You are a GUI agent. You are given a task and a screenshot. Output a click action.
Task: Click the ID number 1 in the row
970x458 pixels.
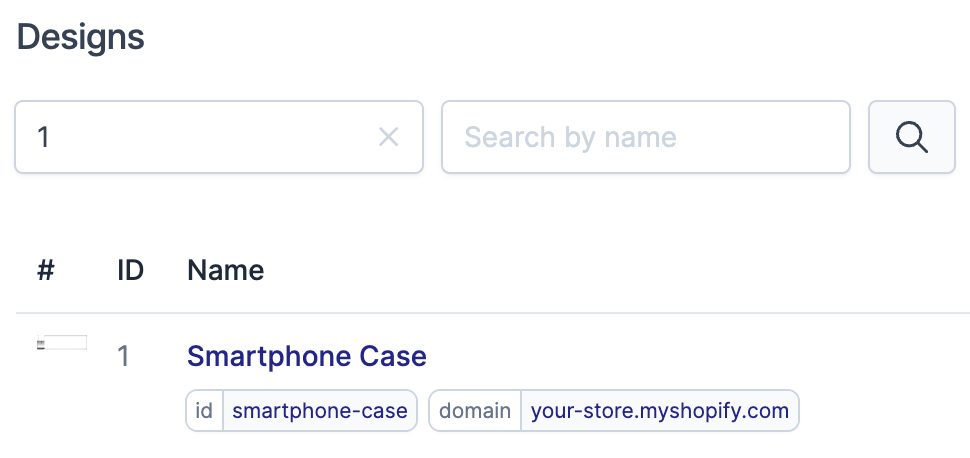click(124, 356)
